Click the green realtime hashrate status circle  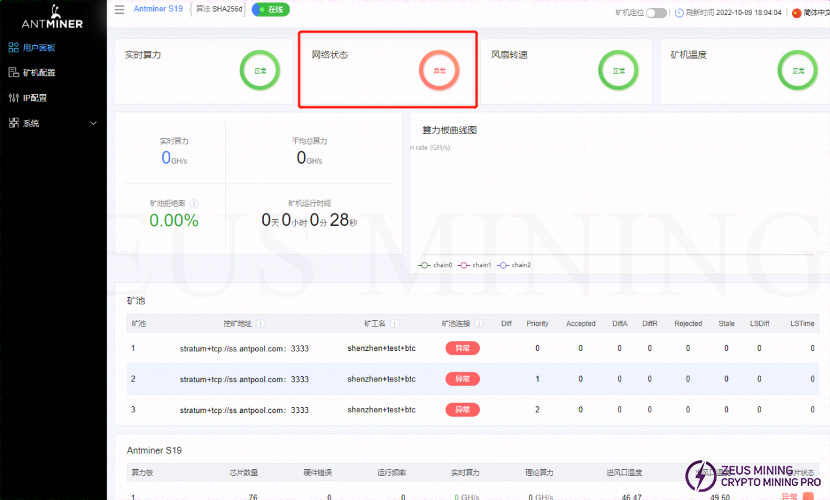[x=259, y=71]
